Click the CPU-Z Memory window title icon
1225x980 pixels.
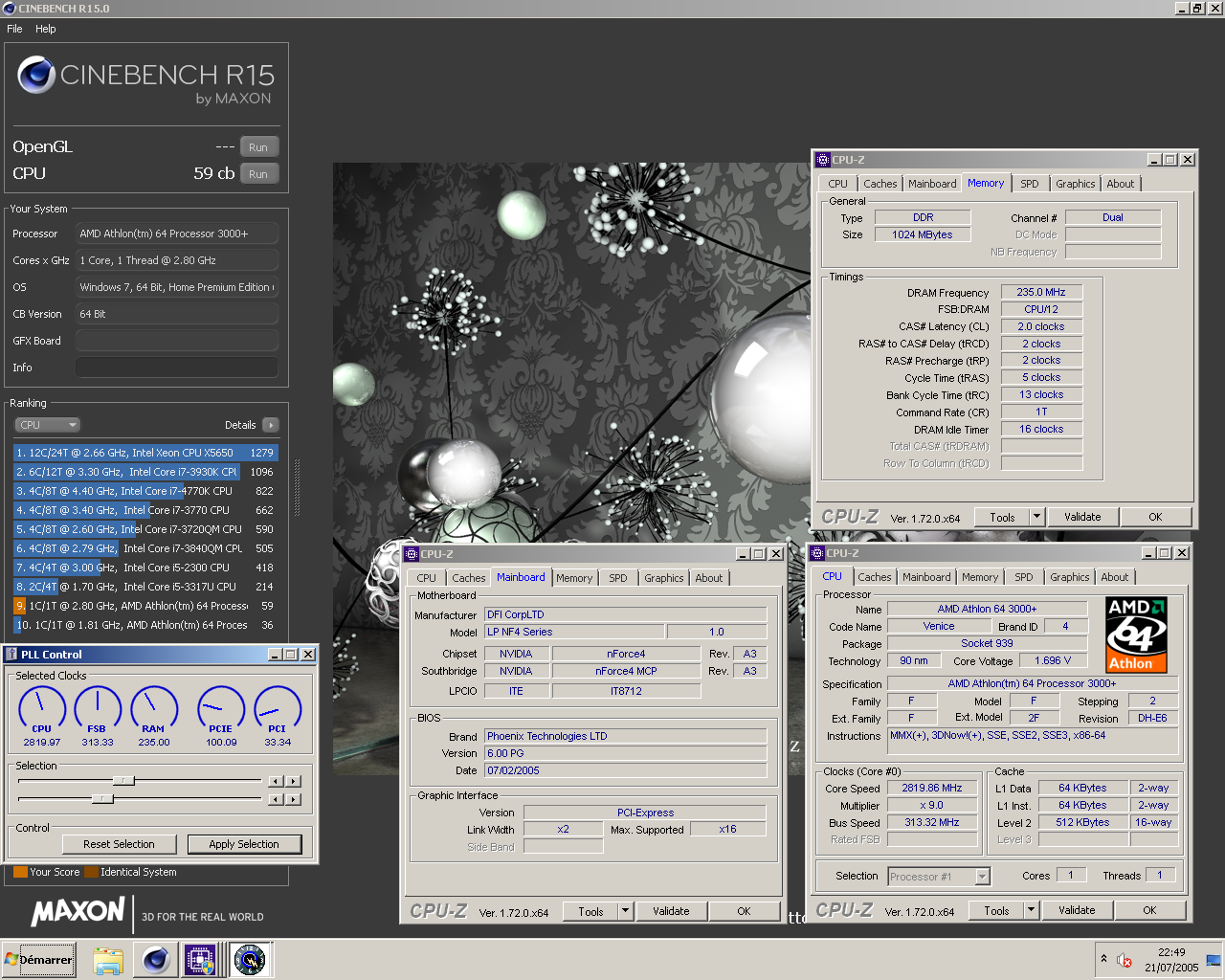pos(822,160)
